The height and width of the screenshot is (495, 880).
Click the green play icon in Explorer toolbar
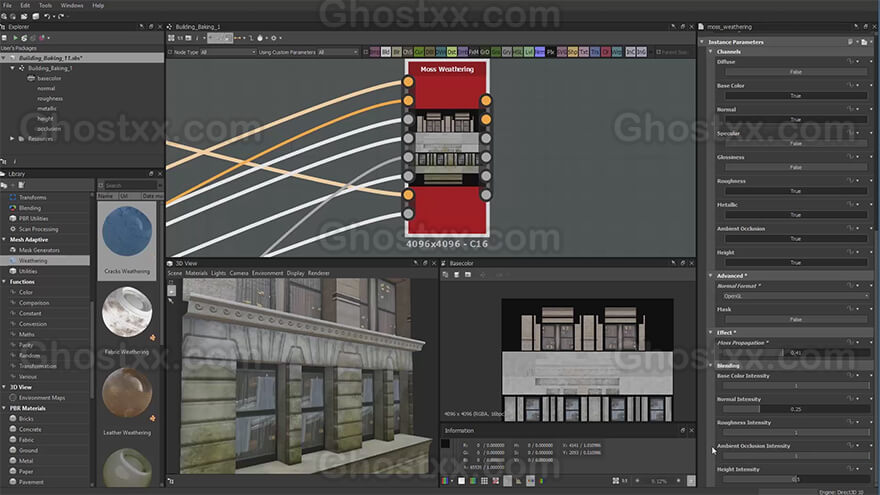[15, 38]
